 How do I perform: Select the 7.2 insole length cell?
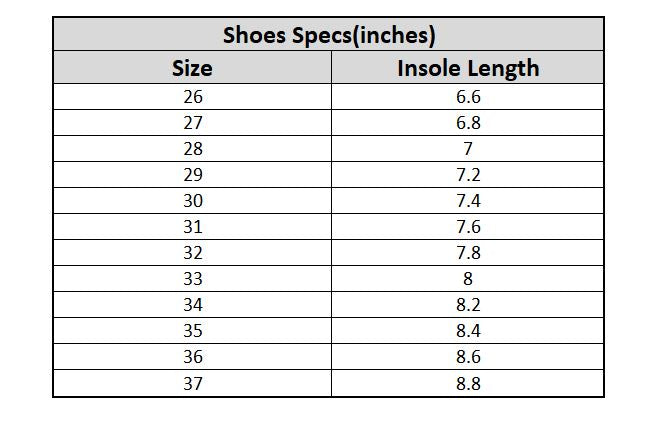(467, 174)
